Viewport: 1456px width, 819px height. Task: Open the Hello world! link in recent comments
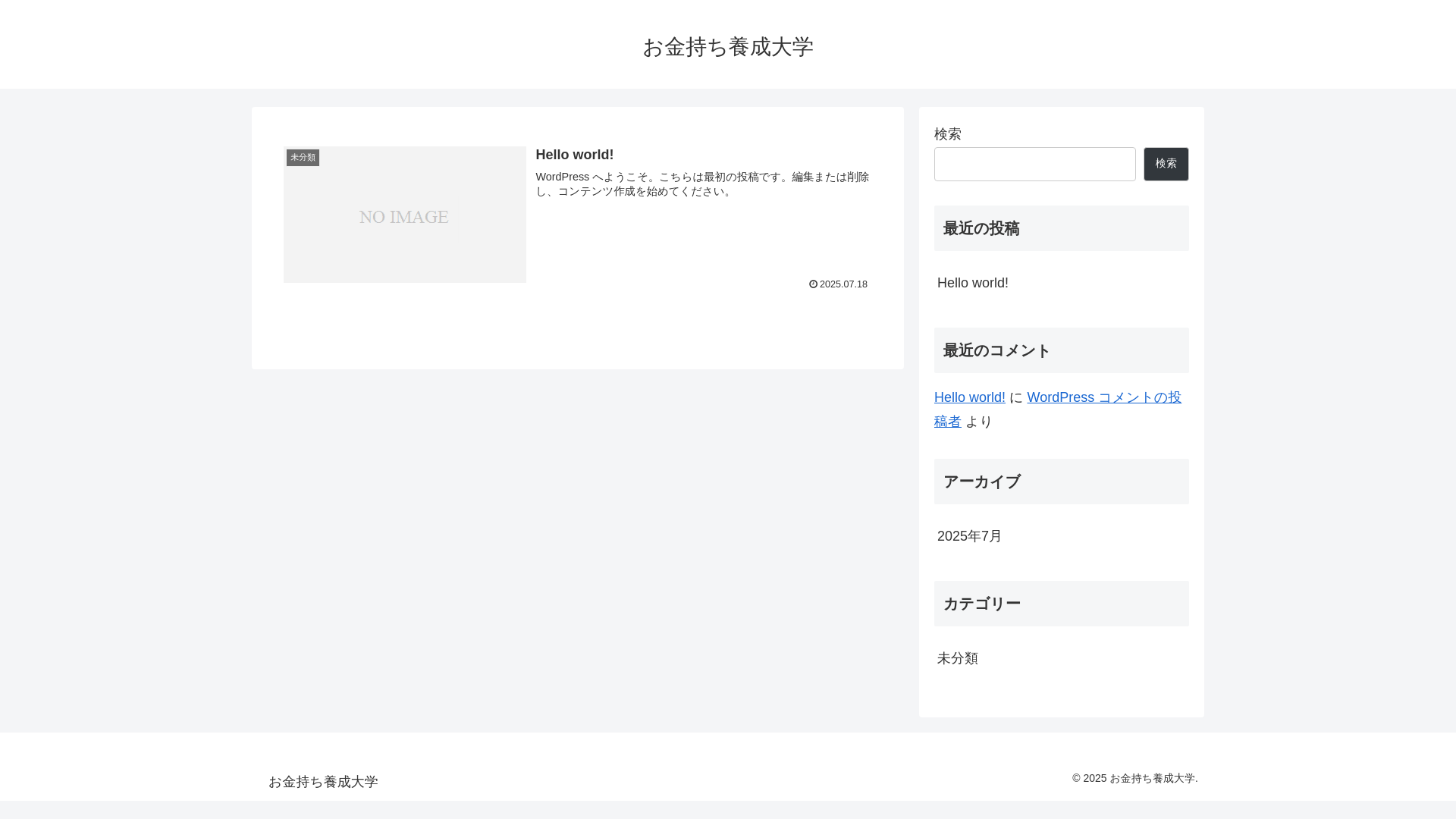tap(970, 397)
